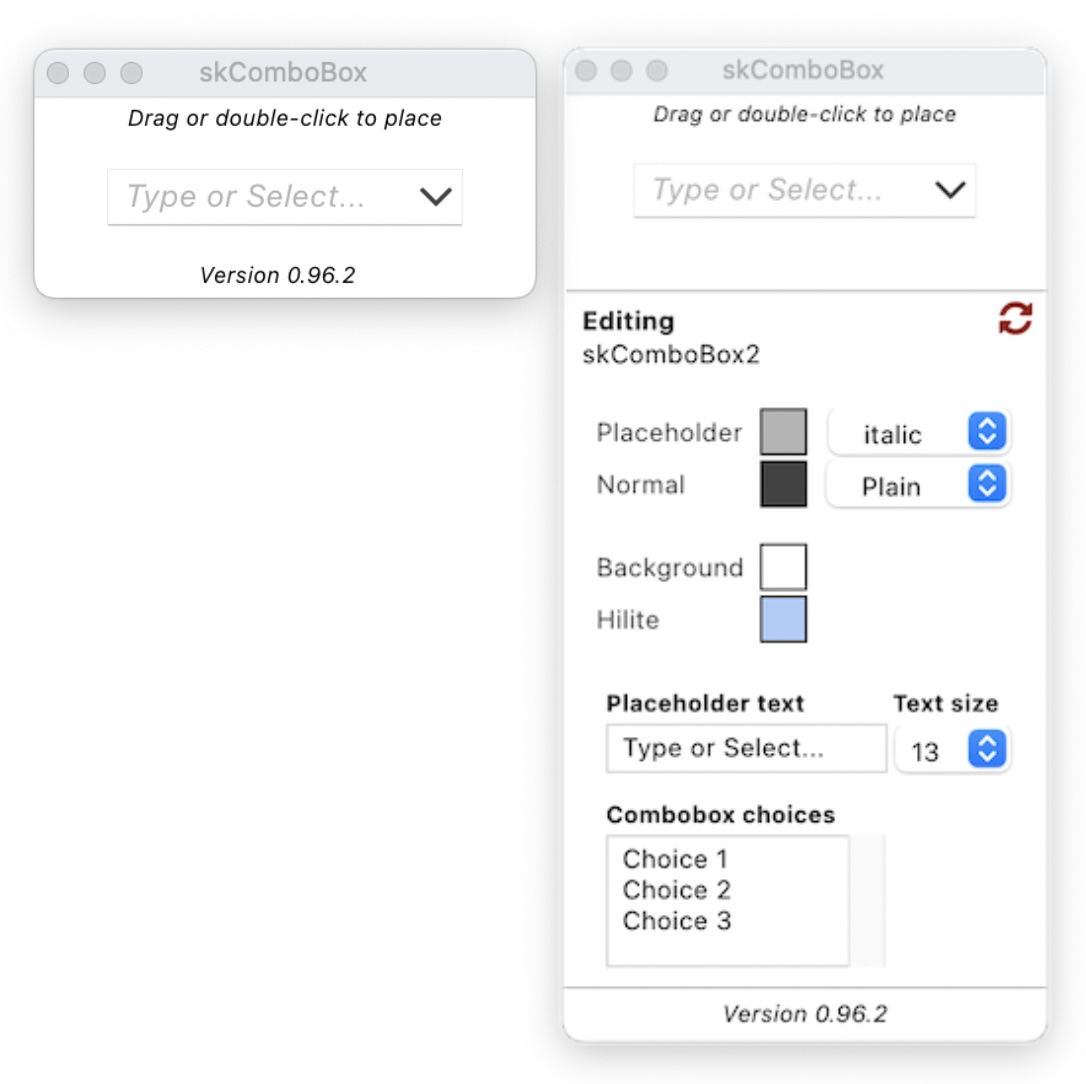This screenshot has height=1084, width=1086.
Task: Select Choice 2 in Combobox choices
Action: [x=676, y=890]
